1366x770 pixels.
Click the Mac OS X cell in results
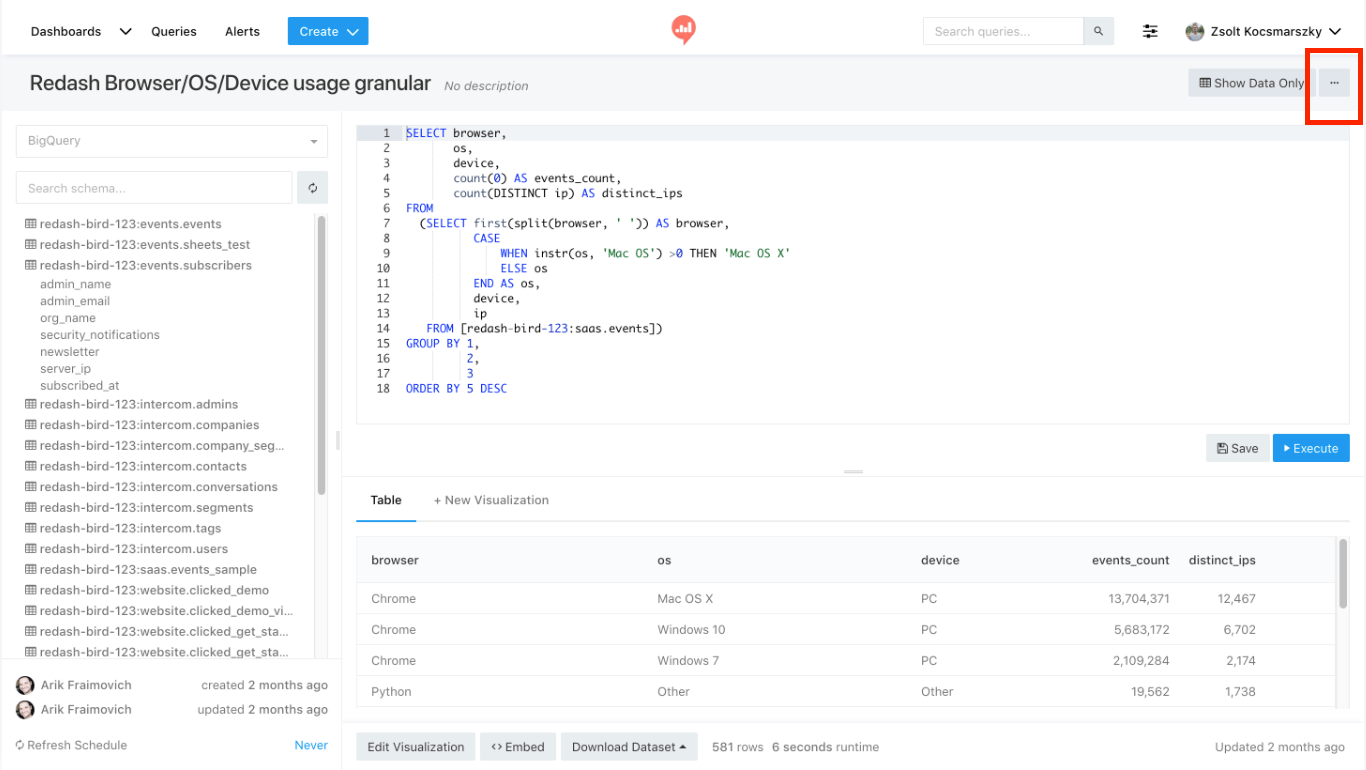click(x=685, y=599)
